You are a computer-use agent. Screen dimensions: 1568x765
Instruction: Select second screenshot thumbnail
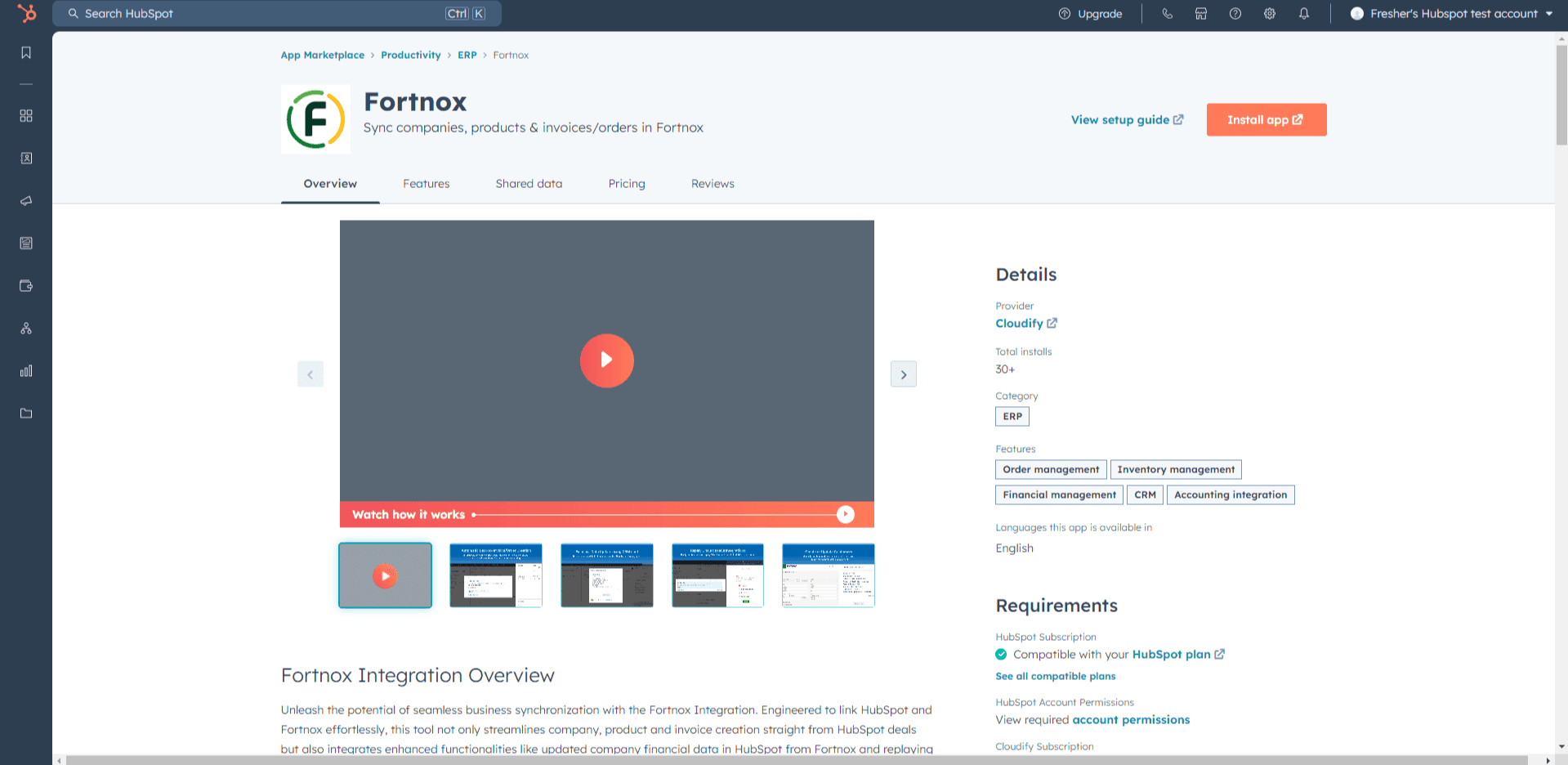[x=496, y=575]
